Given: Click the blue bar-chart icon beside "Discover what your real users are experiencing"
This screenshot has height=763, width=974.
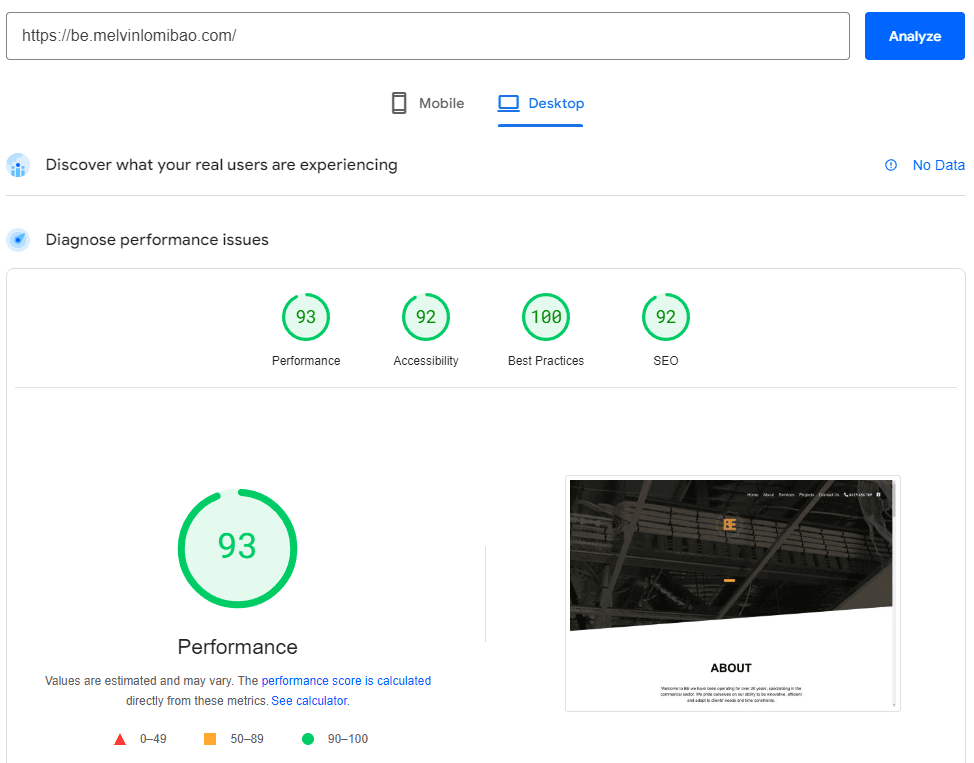Looking at the screenshot, I should coord(18,164).
